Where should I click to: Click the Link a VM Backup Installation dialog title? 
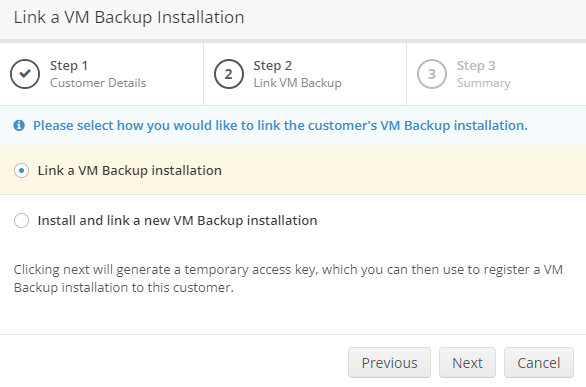129,17
